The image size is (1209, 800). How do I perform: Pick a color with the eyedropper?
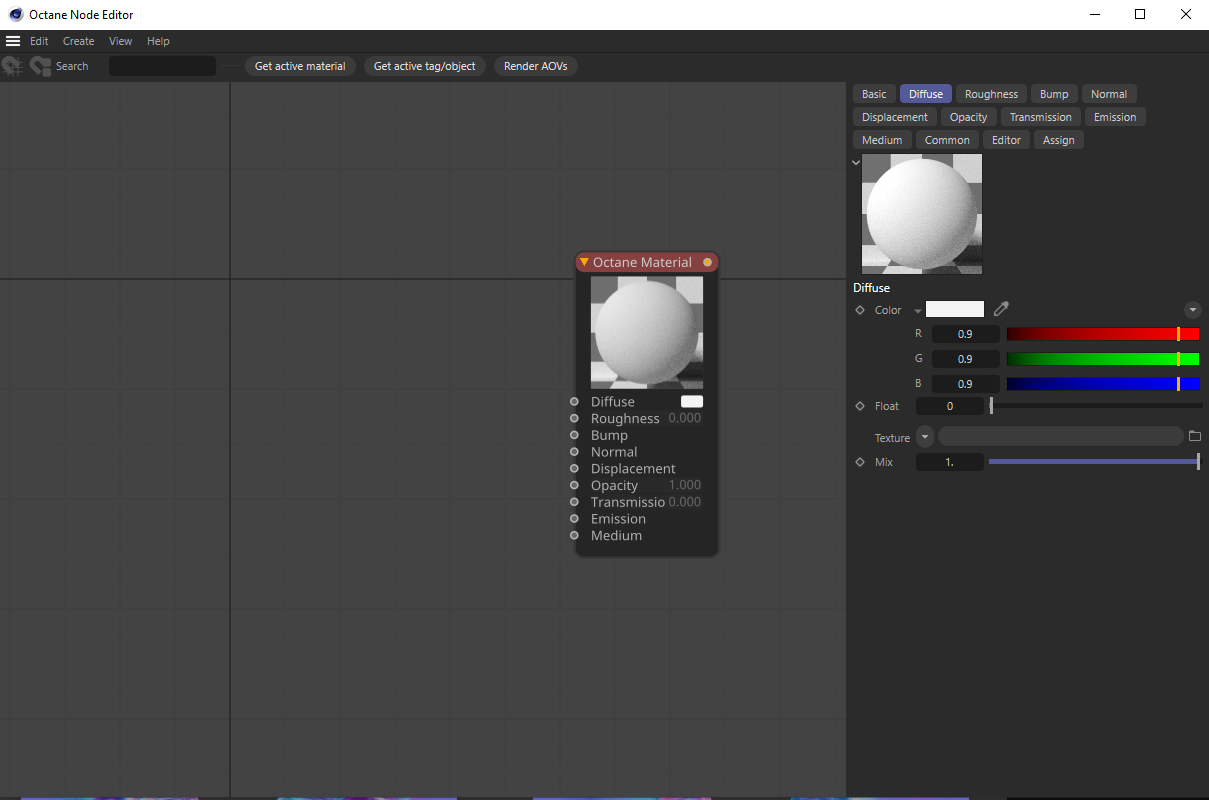click(x=1001, y=310)
